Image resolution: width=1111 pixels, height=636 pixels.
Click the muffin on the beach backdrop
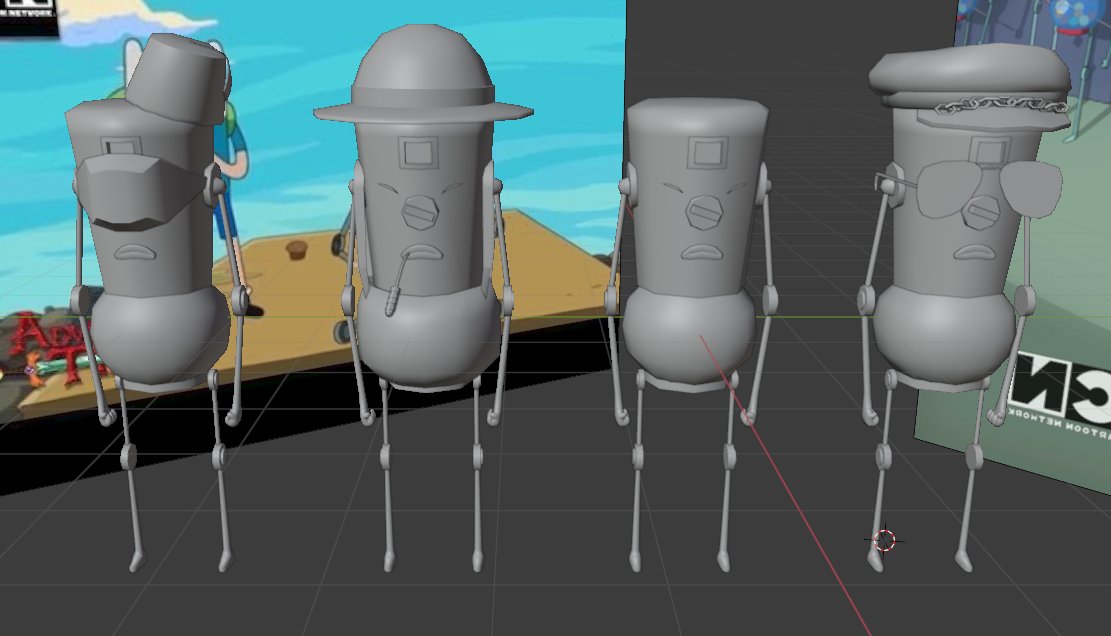(x=297, y=248)
